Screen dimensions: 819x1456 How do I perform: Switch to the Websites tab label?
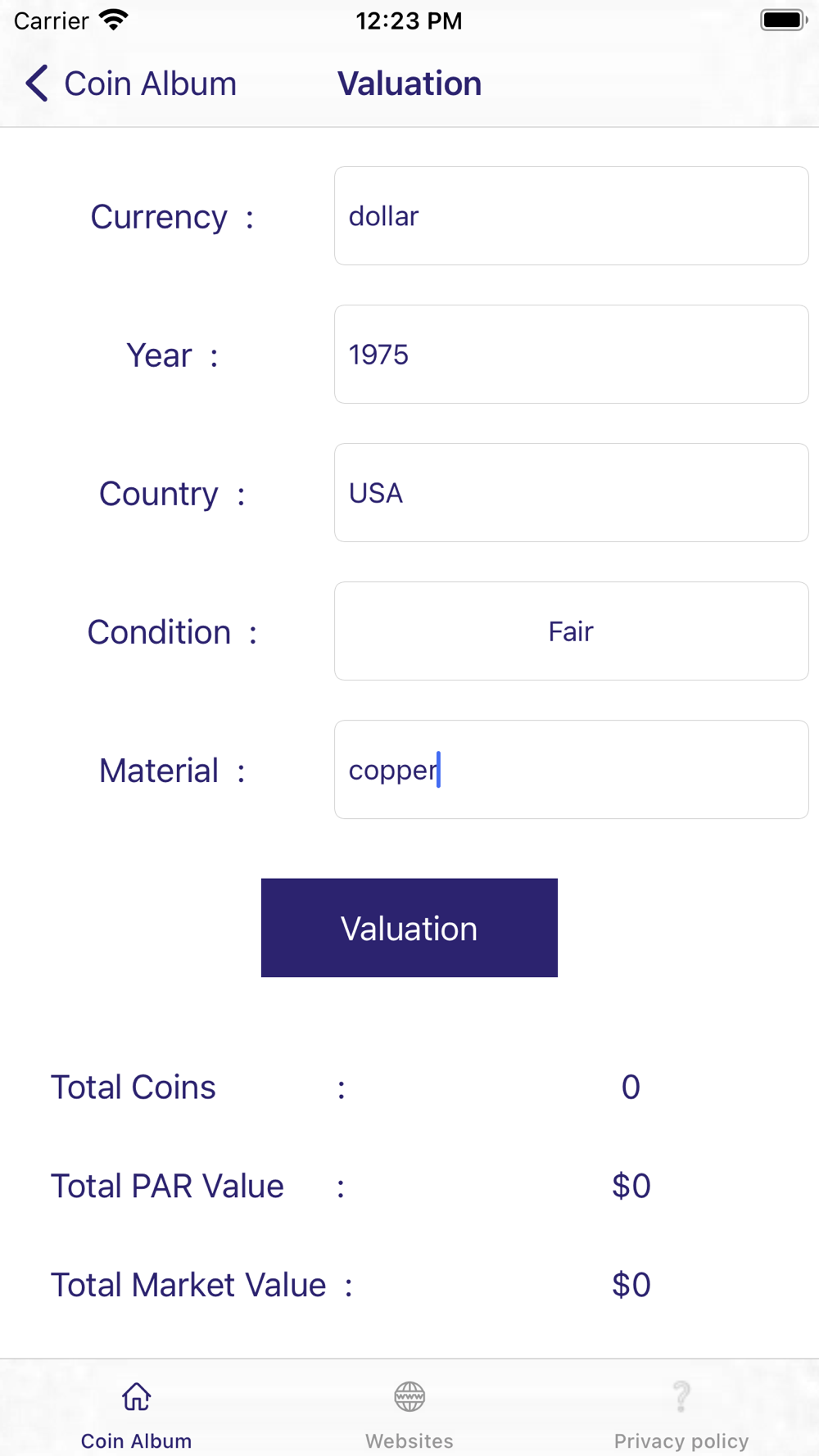coord(409,1440)
